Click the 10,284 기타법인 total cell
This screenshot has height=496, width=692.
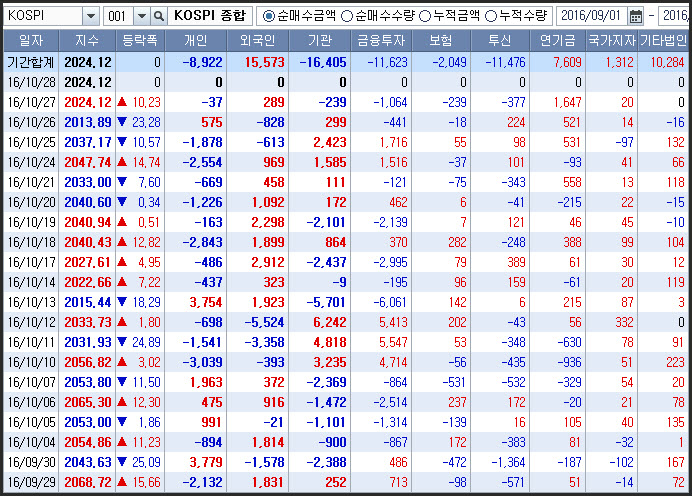(668, 63)
